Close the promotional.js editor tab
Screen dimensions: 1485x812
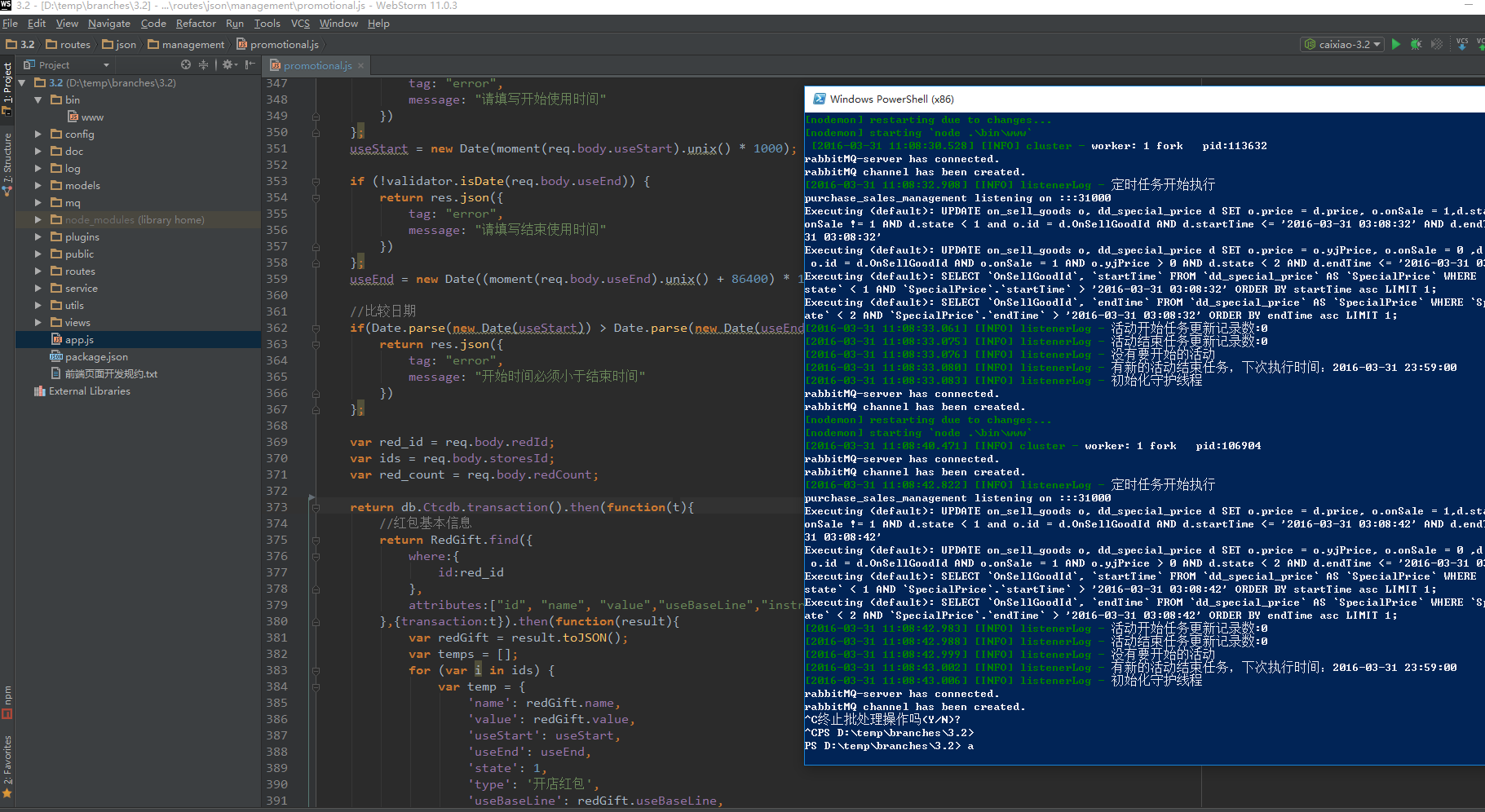tap(360, 65)
